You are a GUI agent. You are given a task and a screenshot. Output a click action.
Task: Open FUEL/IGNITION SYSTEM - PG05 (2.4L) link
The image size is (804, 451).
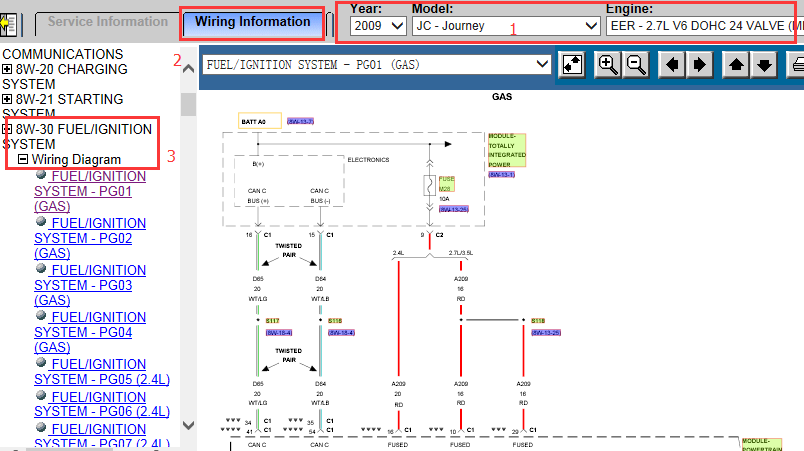click(102, 372)
